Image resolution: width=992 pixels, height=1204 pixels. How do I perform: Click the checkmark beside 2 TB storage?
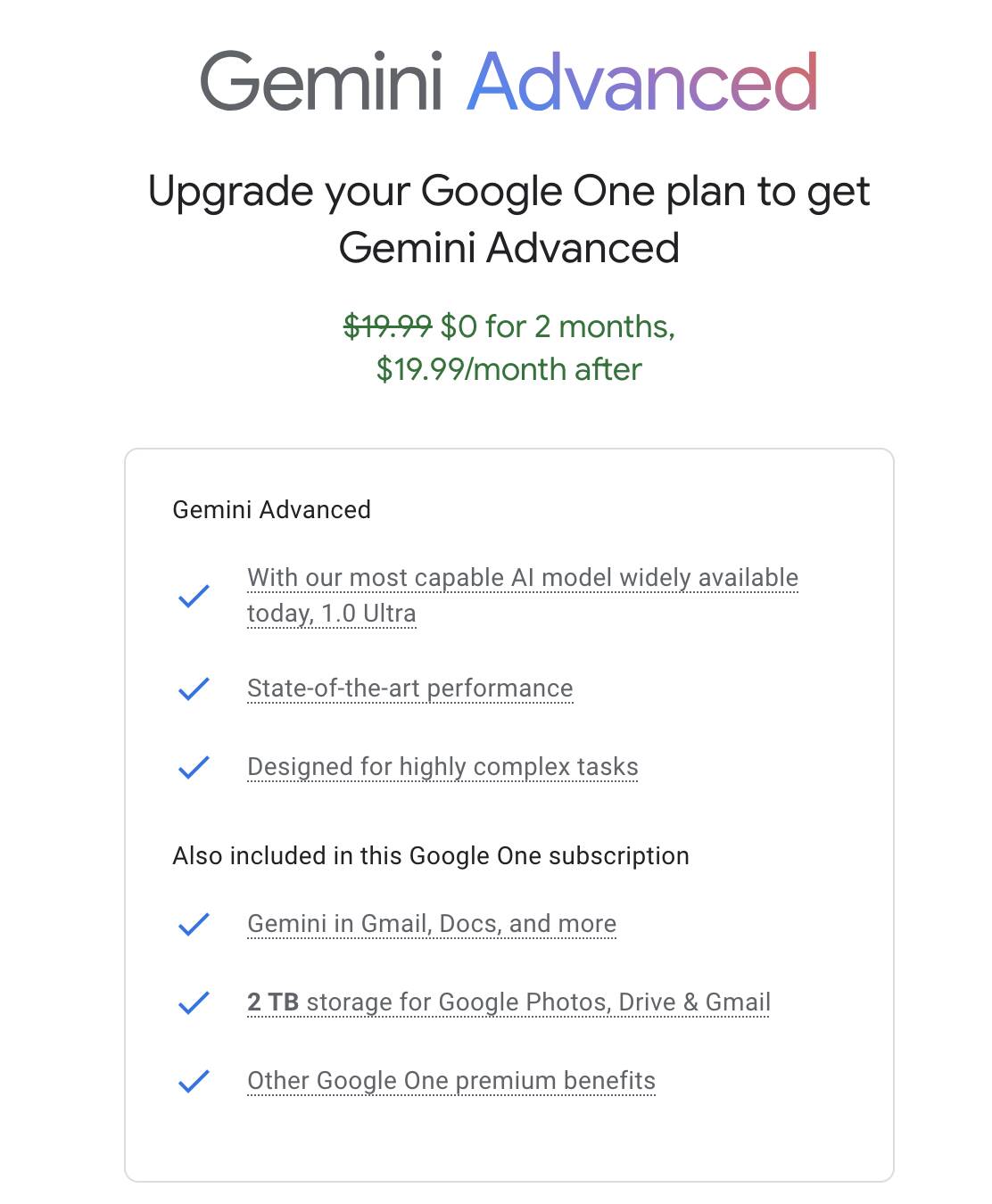[x=194, y=1002]
